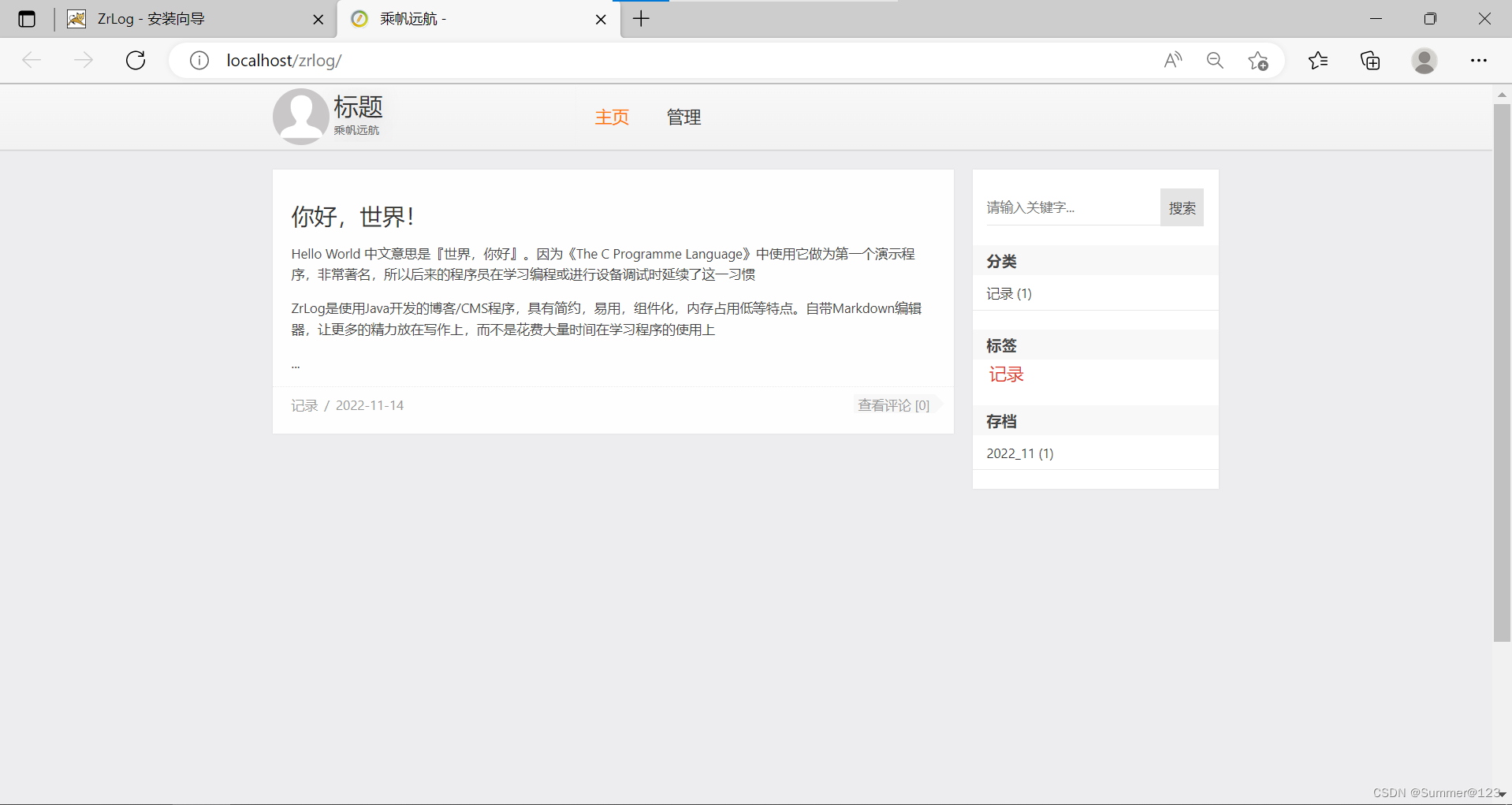This screenshot has height=805, width=1512.
Task: Click the page vertical scrollbar thumb
Action: 1502,373
